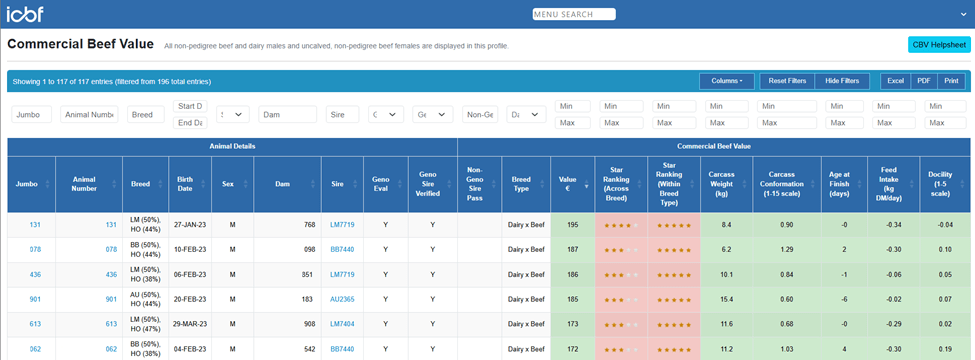Click Carcass Conformation value 1.29
975x360 pixels.
(787, 250)
